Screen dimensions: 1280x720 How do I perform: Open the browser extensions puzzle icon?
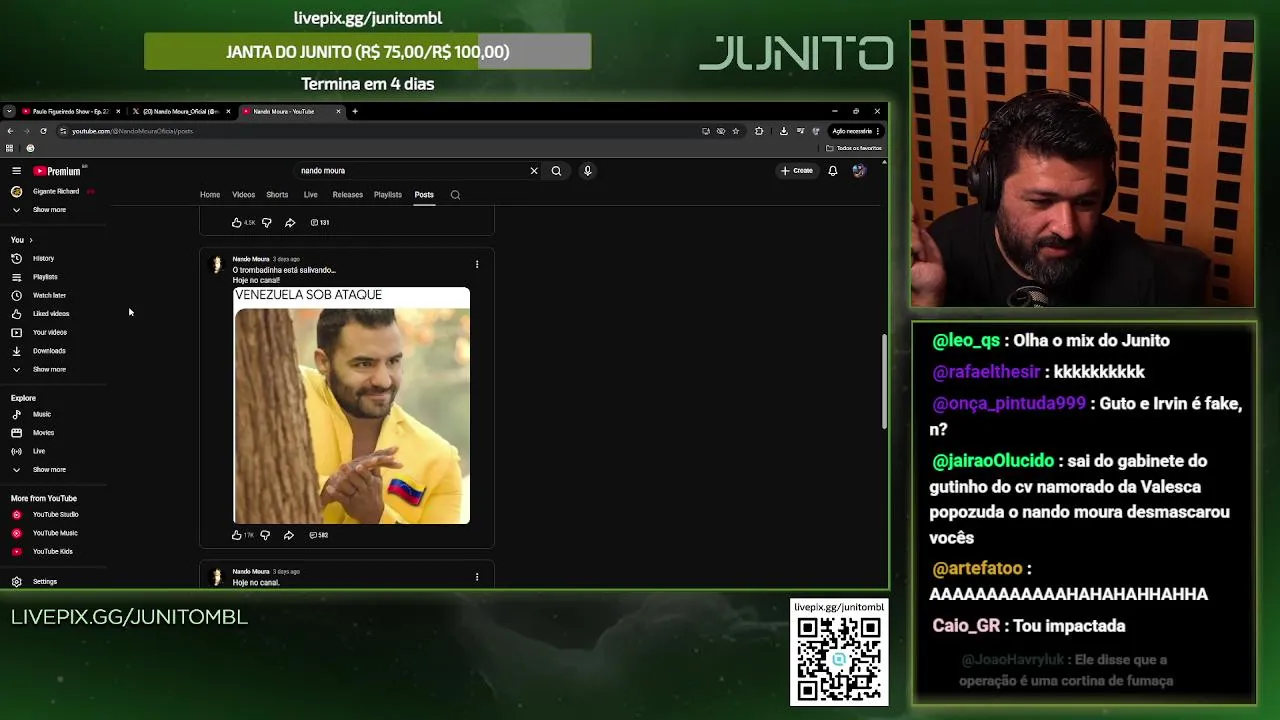tap(759, 131)
